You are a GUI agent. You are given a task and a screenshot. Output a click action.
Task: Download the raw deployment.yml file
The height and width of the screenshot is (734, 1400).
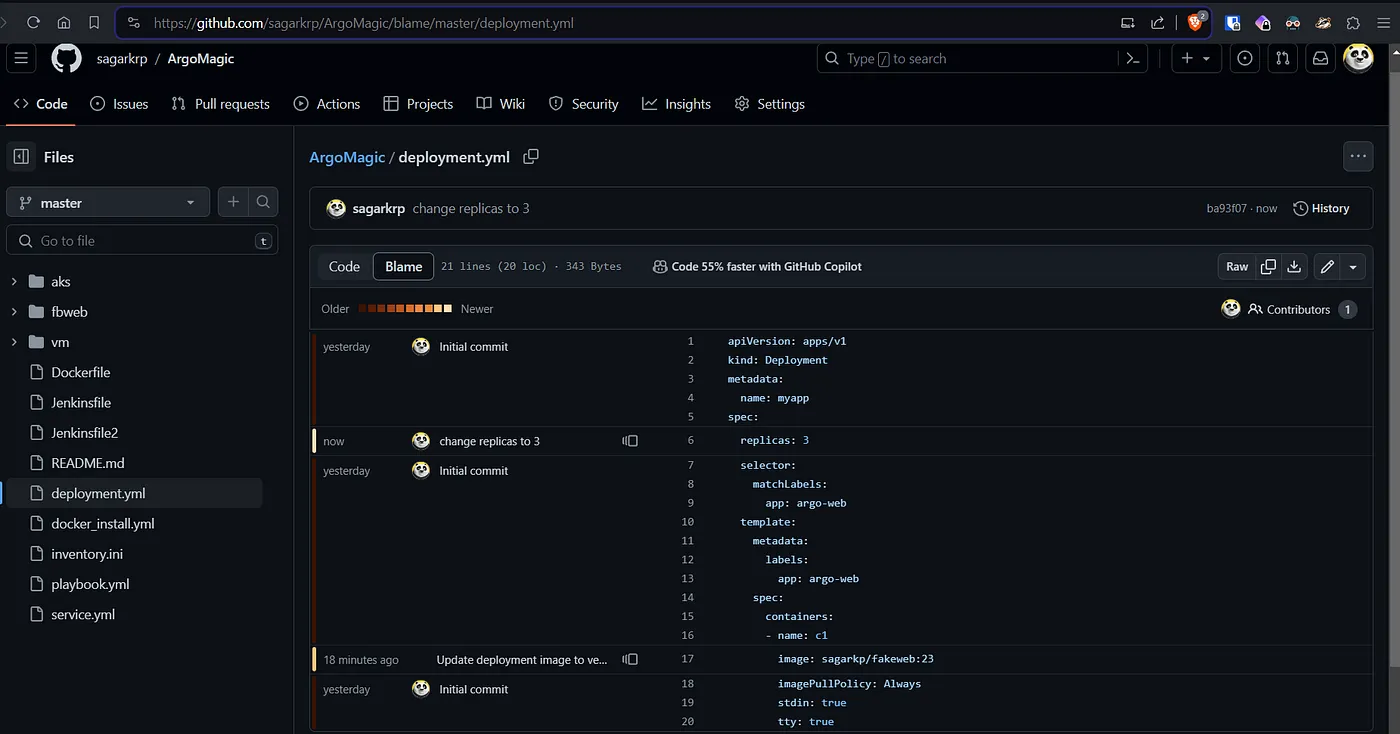[1294, 267]
